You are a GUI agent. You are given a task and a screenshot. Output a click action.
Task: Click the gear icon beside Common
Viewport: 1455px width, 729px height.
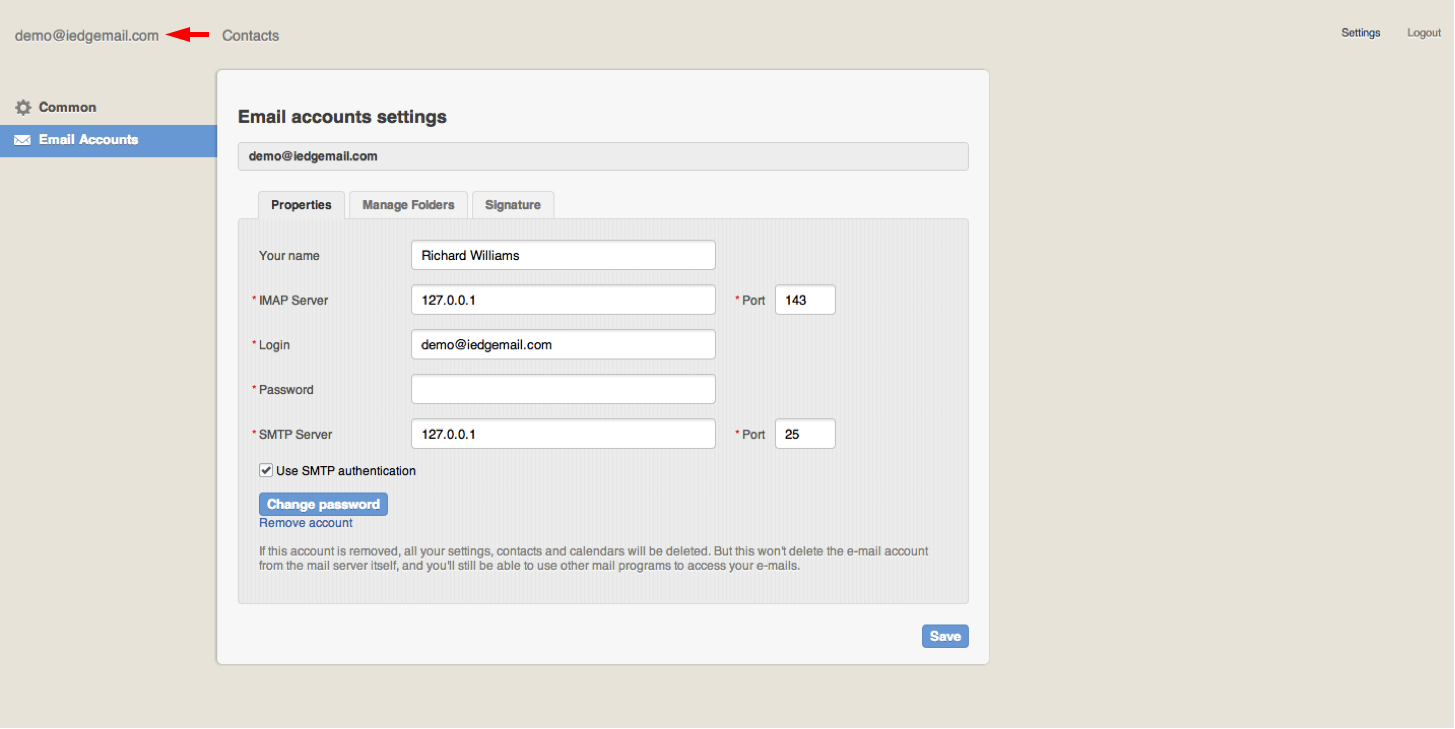pyautogui.click(x=23, y=108)
